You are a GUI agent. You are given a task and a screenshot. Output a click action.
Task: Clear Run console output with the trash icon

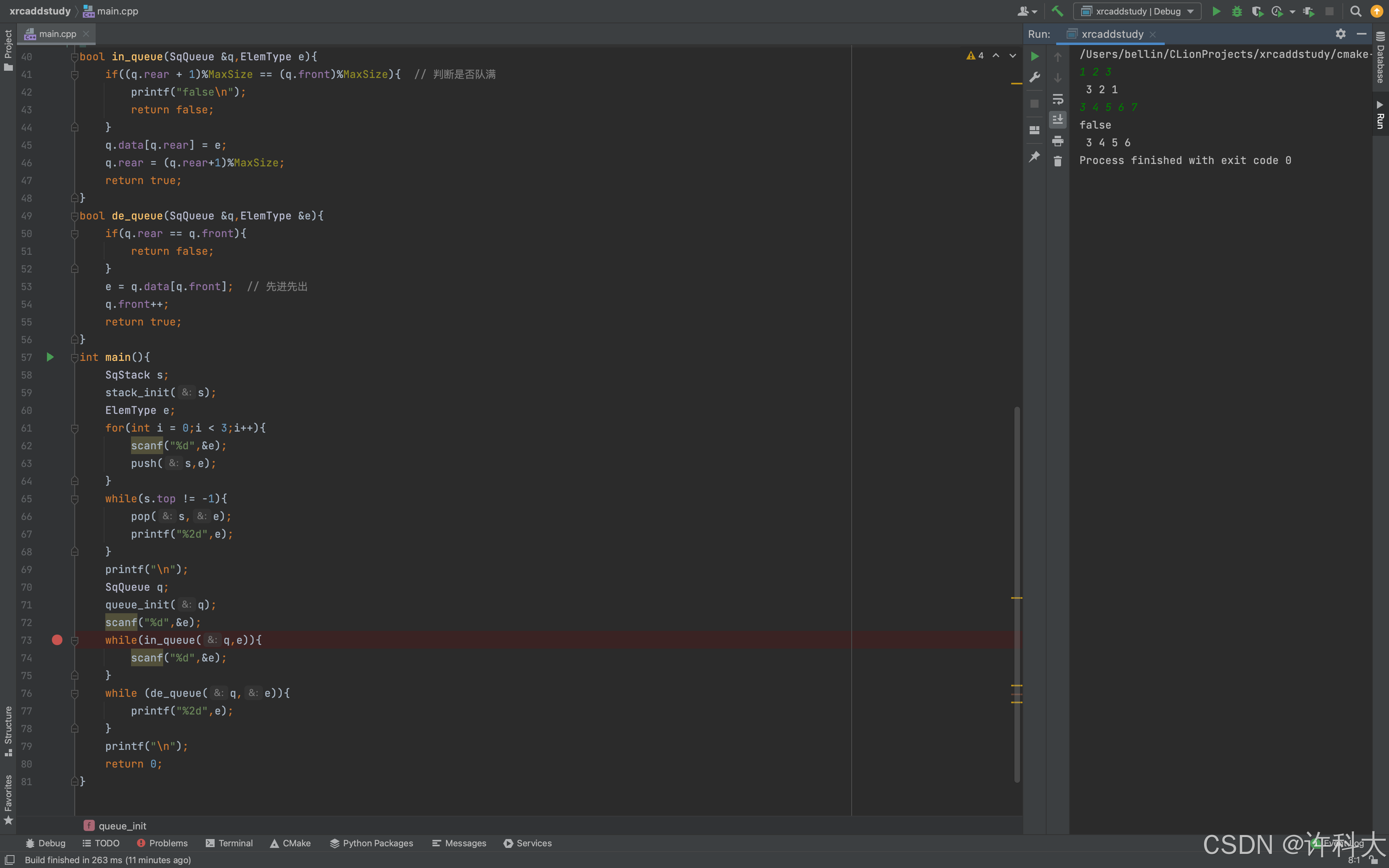pyautogui.click(x=1058, y=161)
